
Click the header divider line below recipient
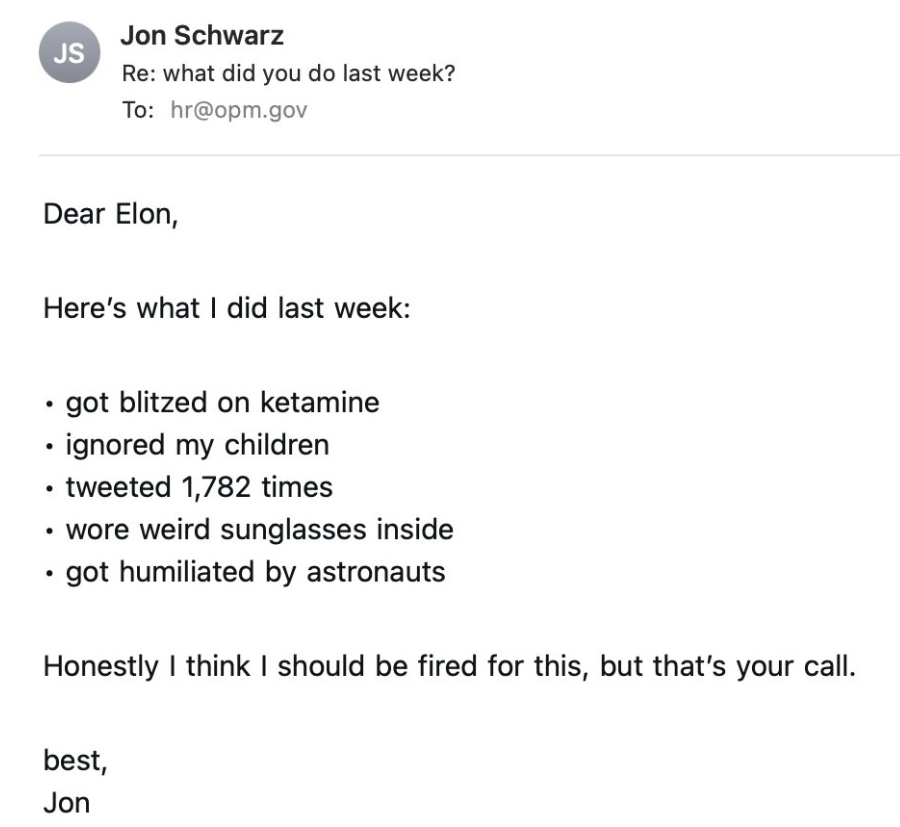pyautogui.click(x=469, y=155)
